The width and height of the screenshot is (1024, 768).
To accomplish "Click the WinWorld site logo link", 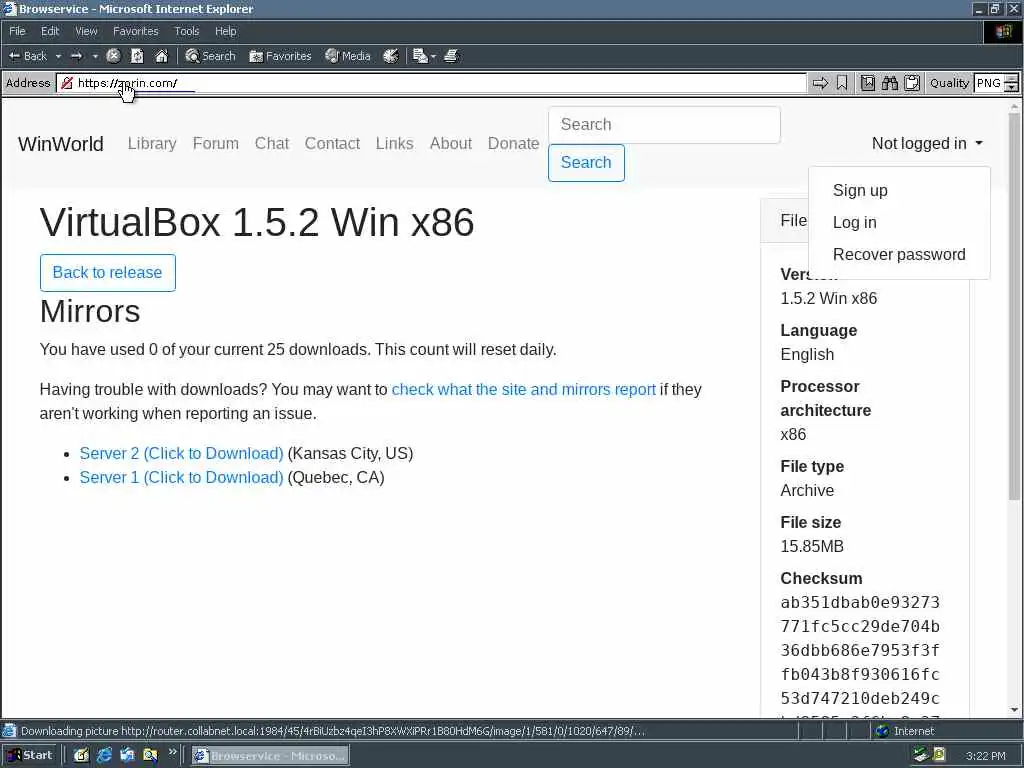I will point(61,144).
